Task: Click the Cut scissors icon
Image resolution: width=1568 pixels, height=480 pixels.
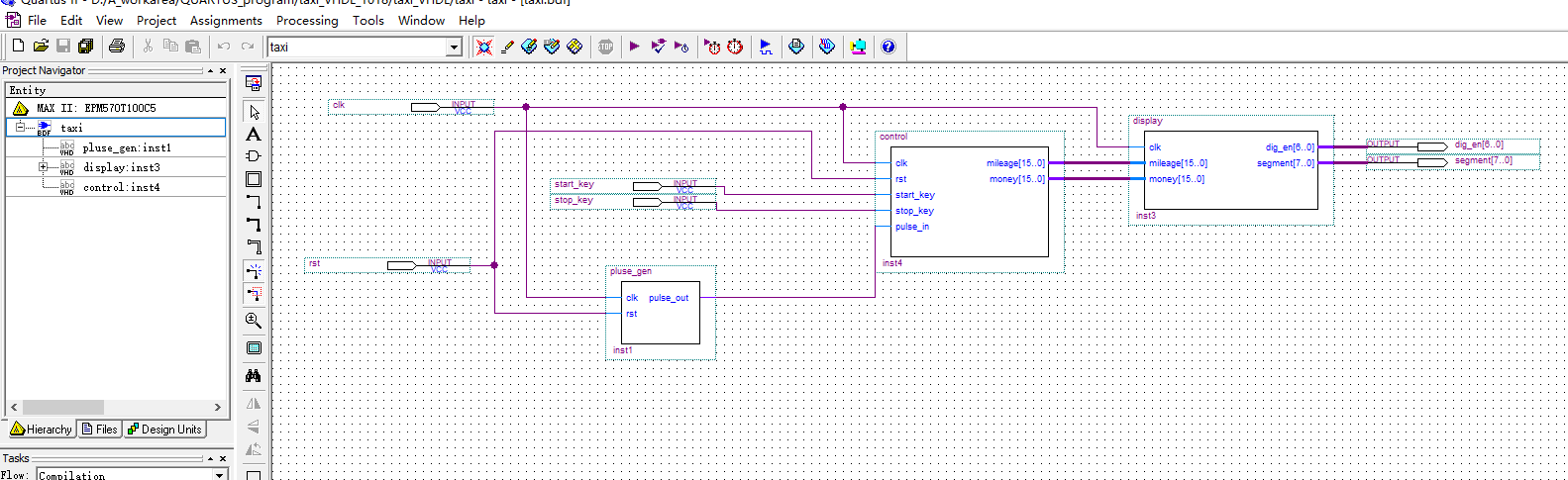Action: (148, 46)
